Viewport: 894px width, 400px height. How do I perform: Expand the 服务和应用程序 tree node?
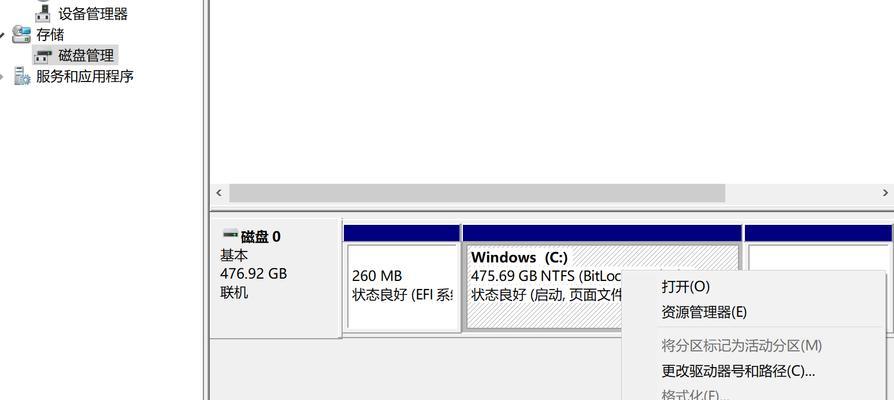coord(5,76)
